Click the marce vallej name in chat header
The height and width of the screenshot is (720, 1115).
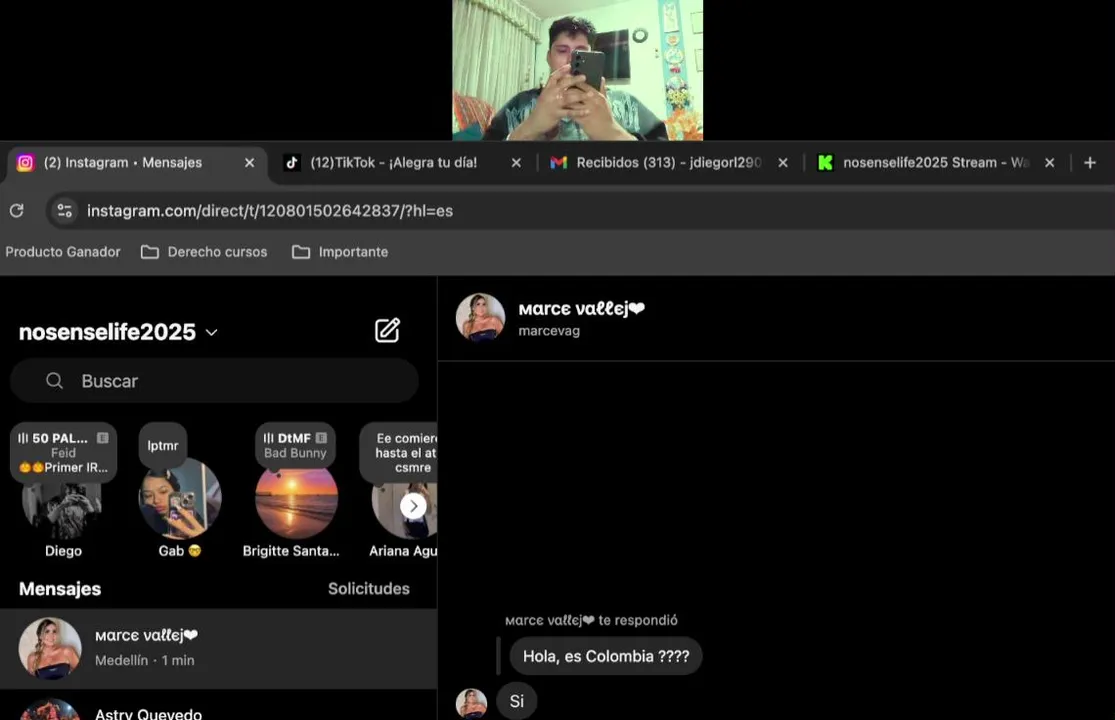(582, 308)
